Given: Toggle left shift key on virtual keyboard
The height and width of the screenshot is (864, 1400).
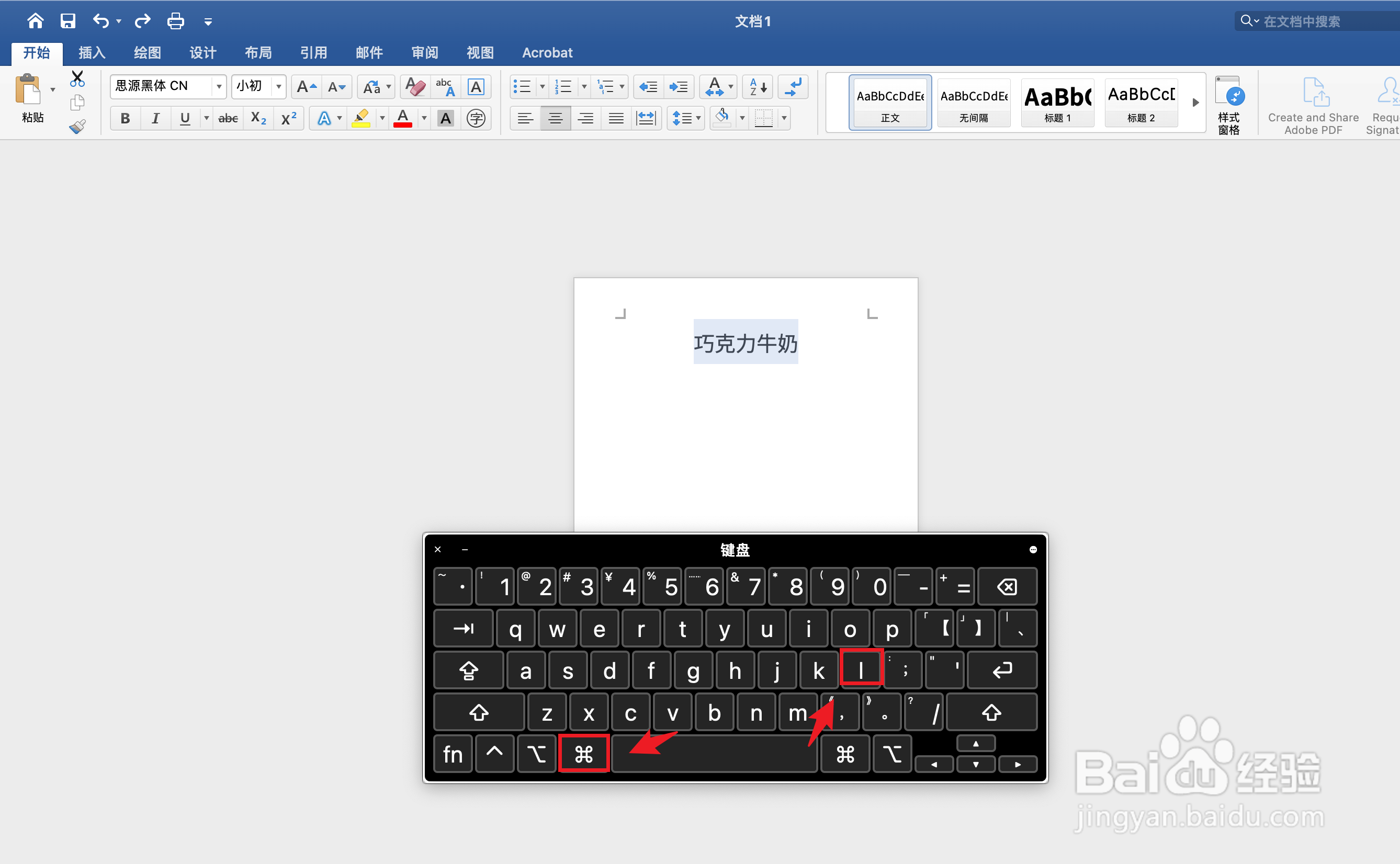Looking at the screenshot, I should [479, 712].
